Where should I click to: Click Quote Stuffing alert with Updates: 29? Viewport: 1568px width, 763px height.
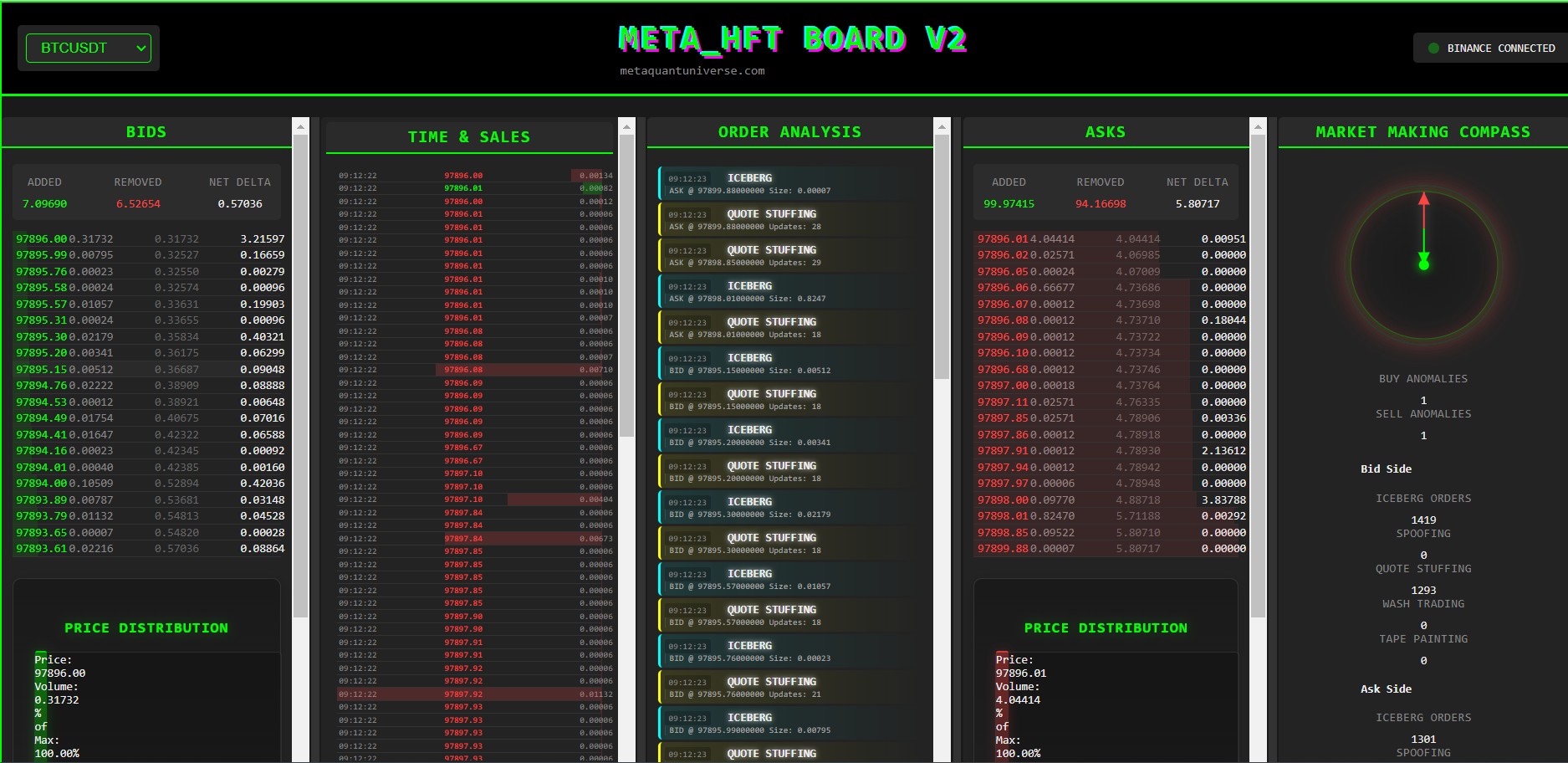(x=792, y=256)
